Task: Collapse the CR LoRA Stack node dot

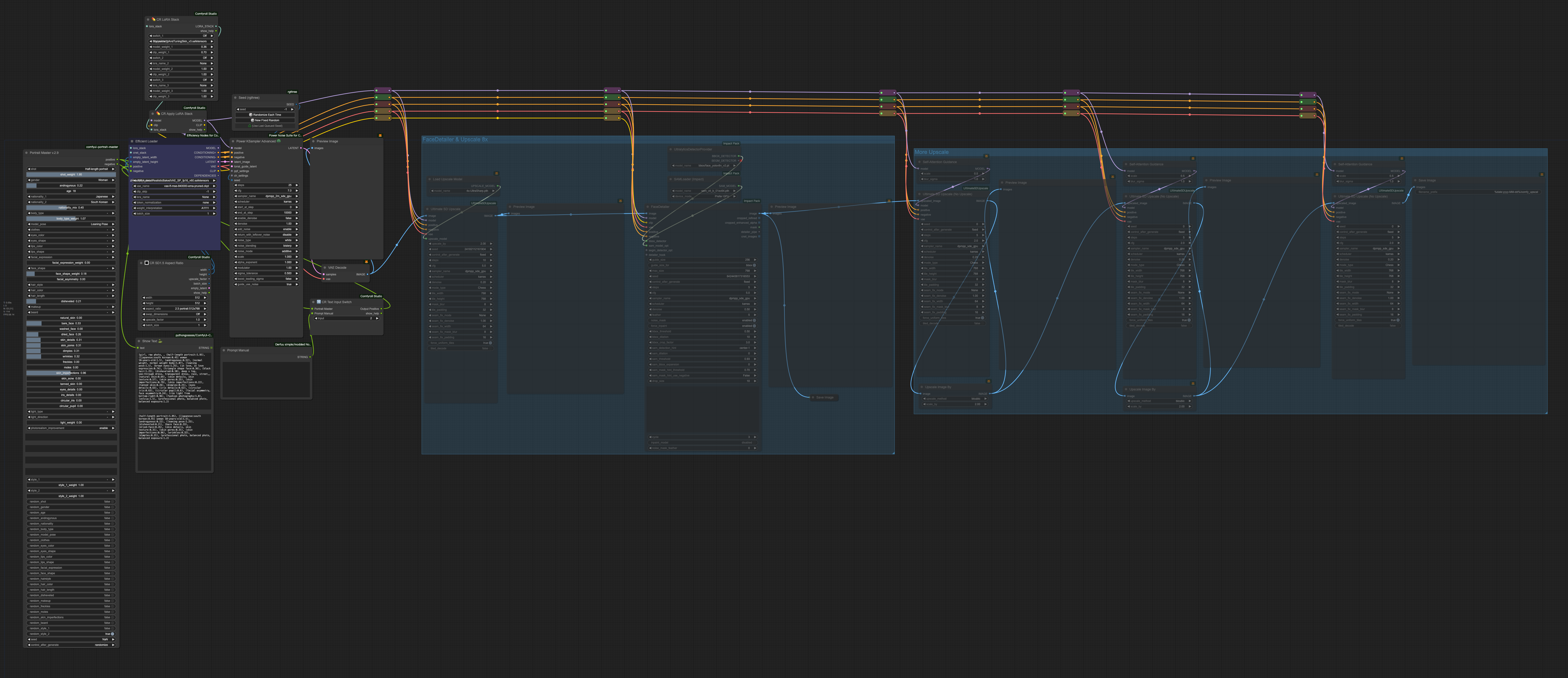Action: pos(148,20)
